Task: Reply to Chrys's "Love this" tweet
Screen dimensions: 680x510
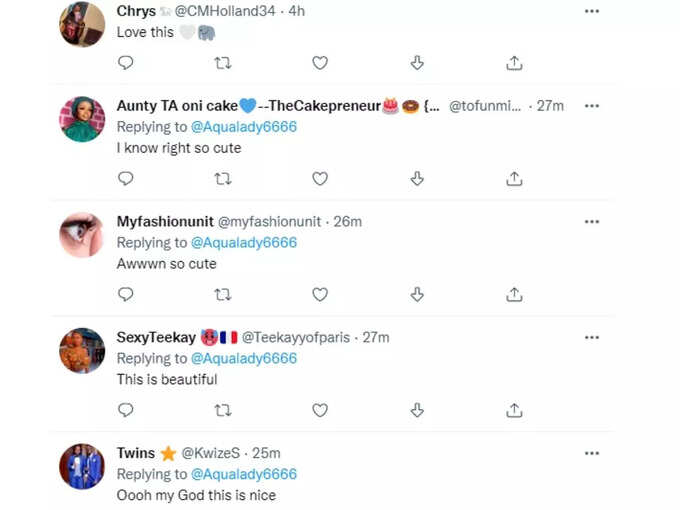Action: (126, 63)
